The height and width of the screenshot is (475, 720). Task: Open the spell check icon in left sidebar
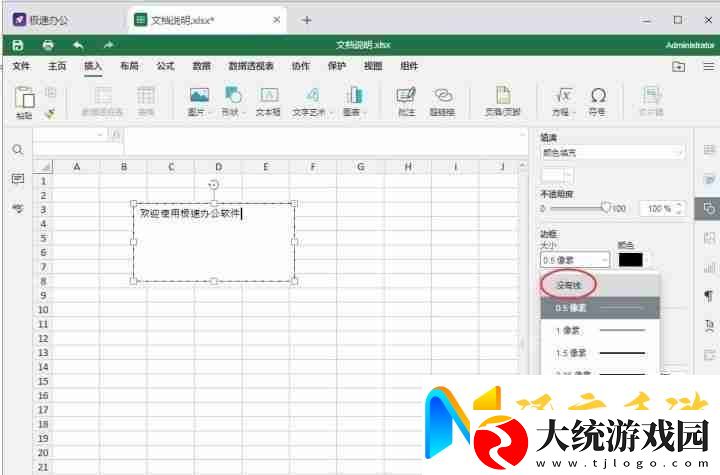[x=18, y=208]
